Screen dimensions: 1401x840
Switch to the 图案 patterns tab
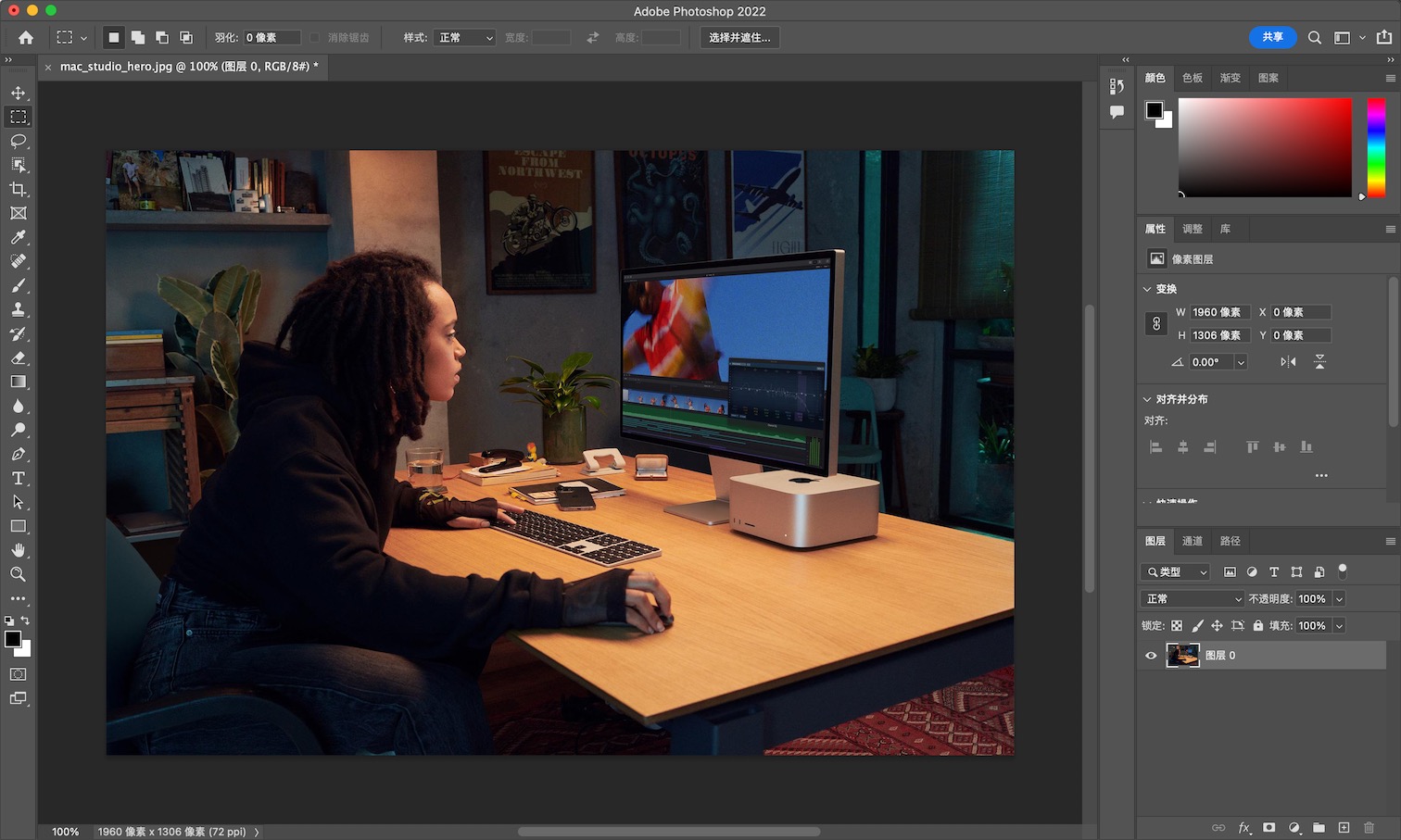1268,78
